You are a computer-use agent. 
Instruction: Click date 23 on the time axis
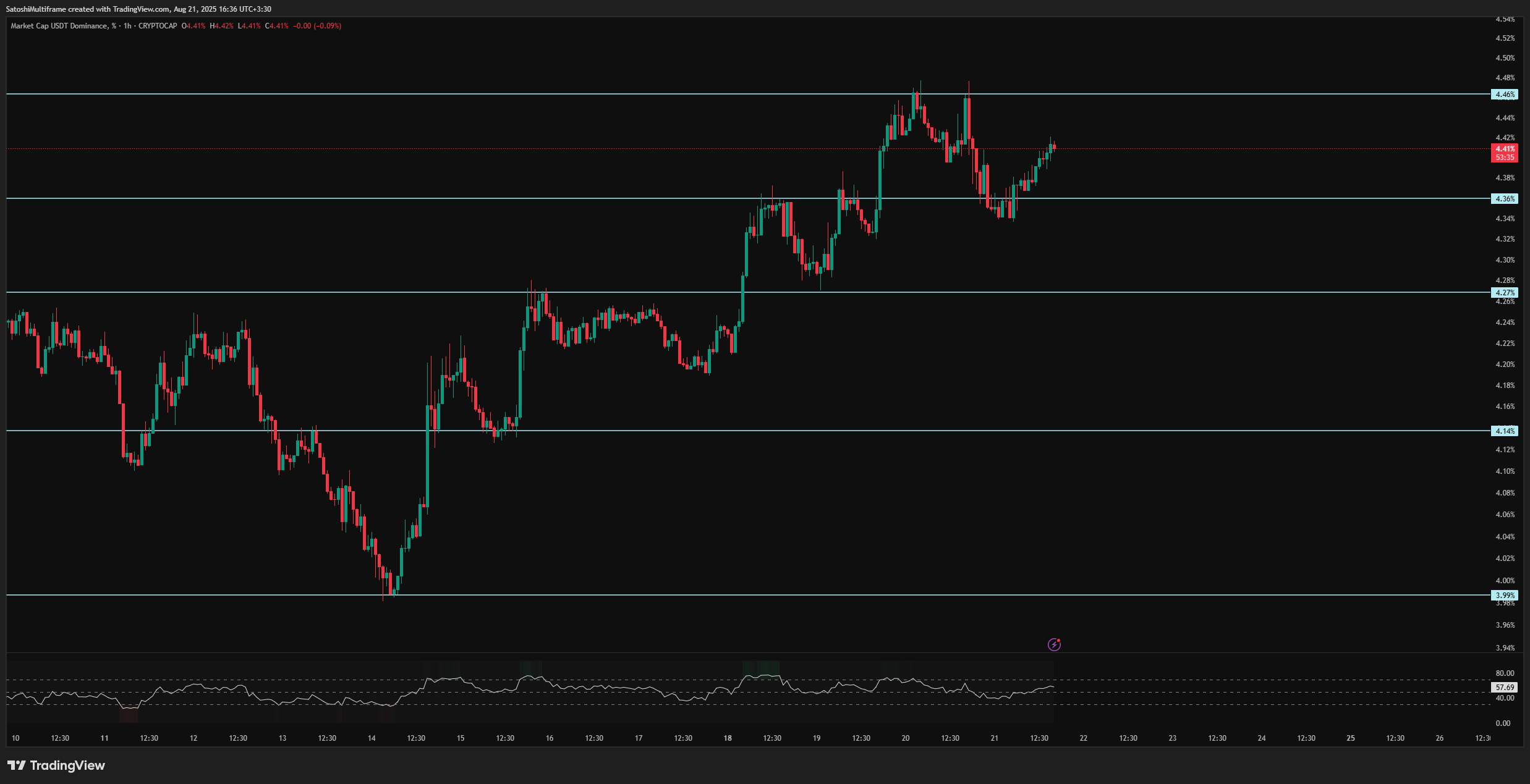(x=1173, y=738)
